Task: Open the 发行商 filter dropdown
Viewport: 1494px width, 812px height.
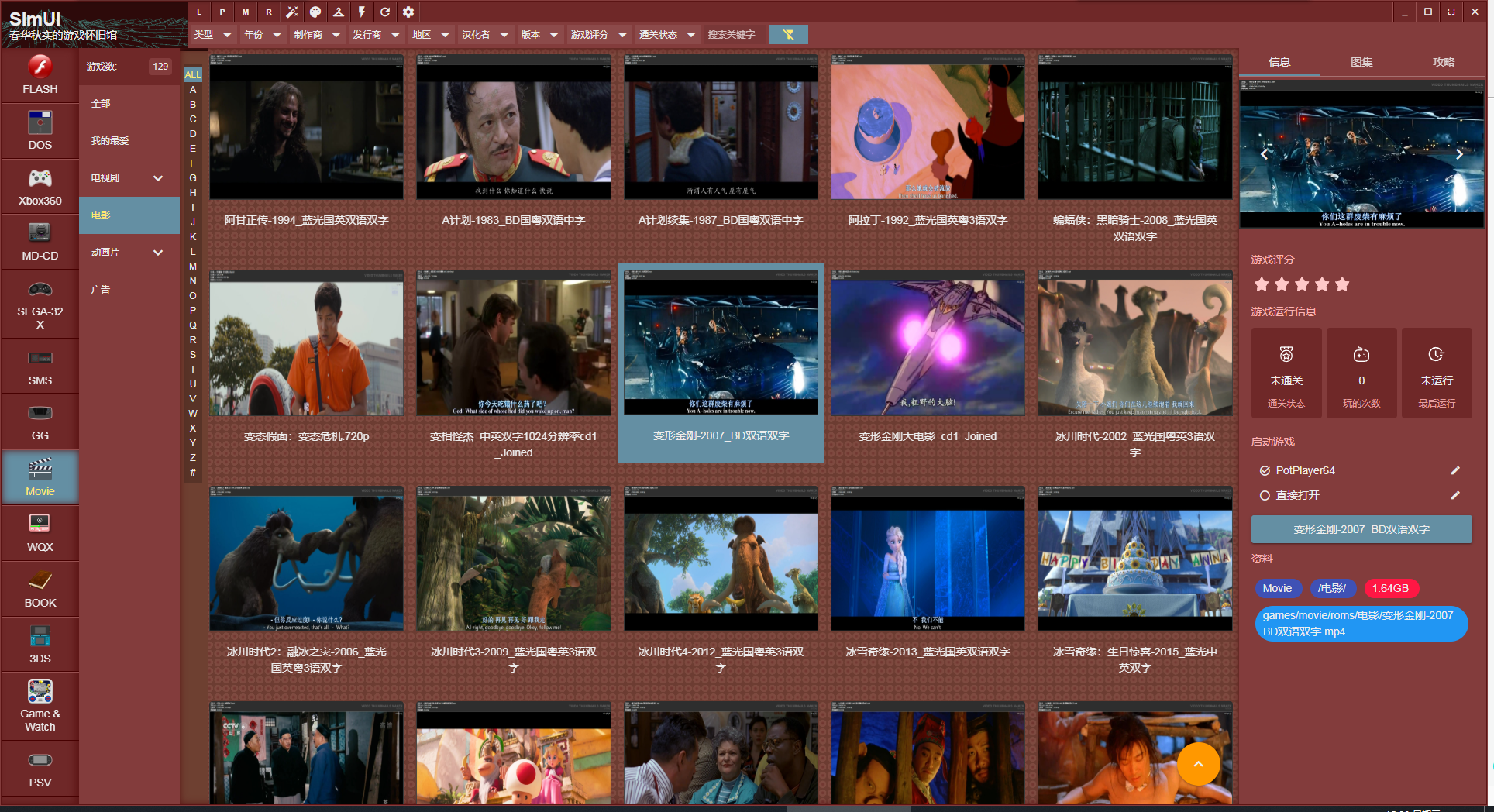Action: pos(376,35)
